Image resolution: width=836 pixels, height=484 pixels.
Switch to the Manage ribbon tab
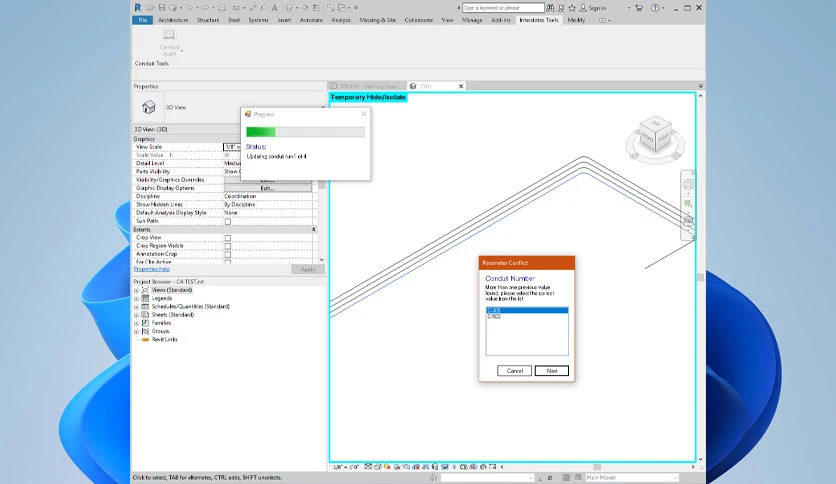[472, 20]
